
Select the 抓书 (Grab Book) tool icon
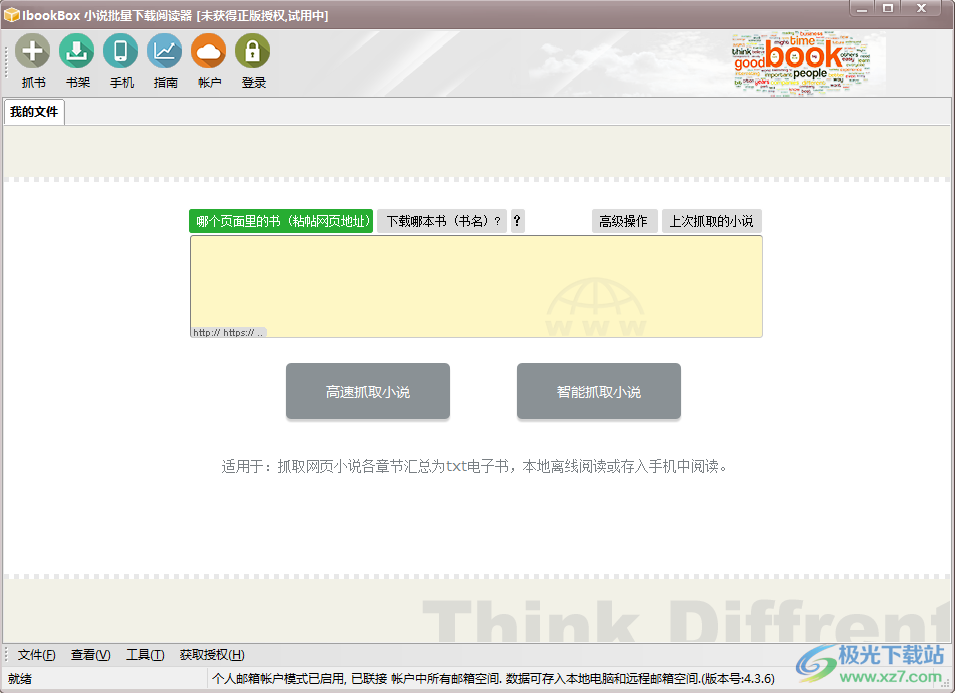tap(31, 52)
